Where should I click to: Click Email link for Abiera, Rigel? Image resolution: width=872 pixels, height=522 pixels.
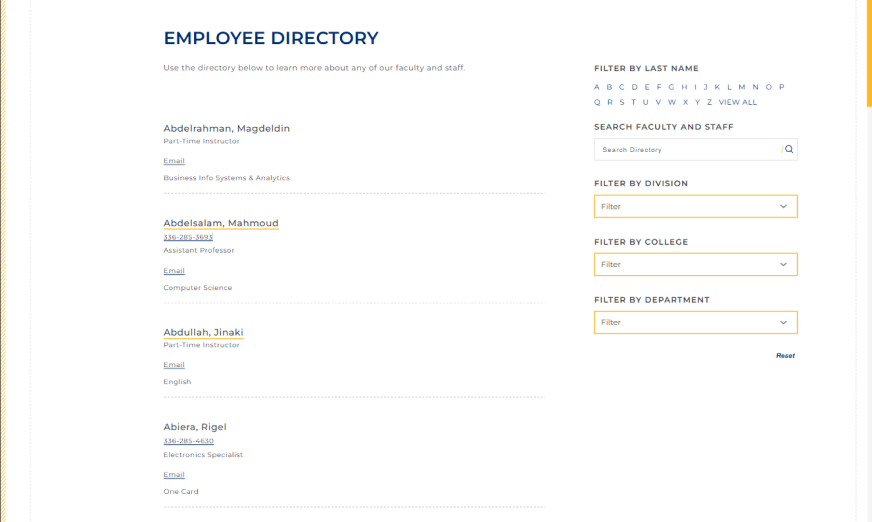coord(174,475)
